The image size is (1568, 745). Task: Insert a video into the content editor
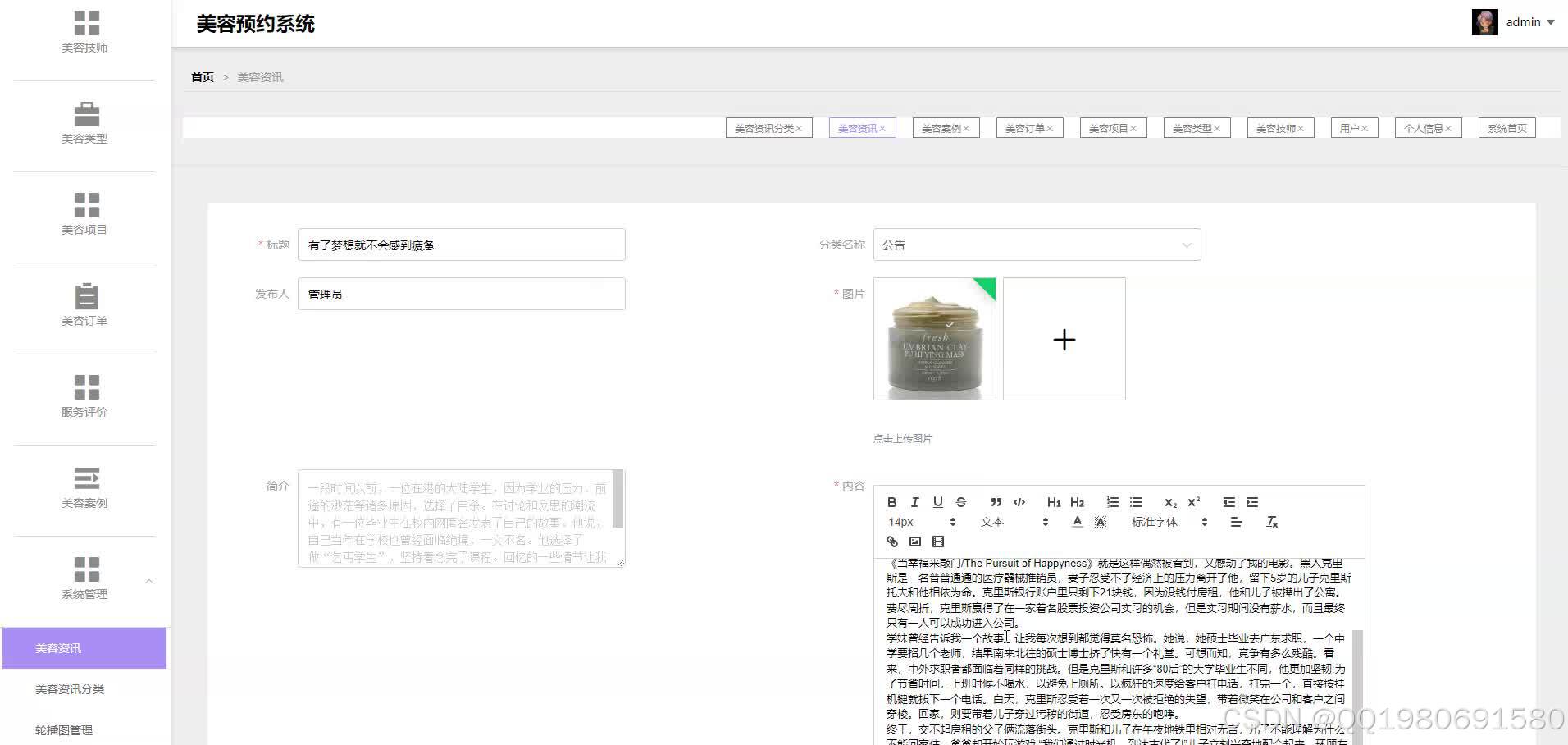[938, 542]
